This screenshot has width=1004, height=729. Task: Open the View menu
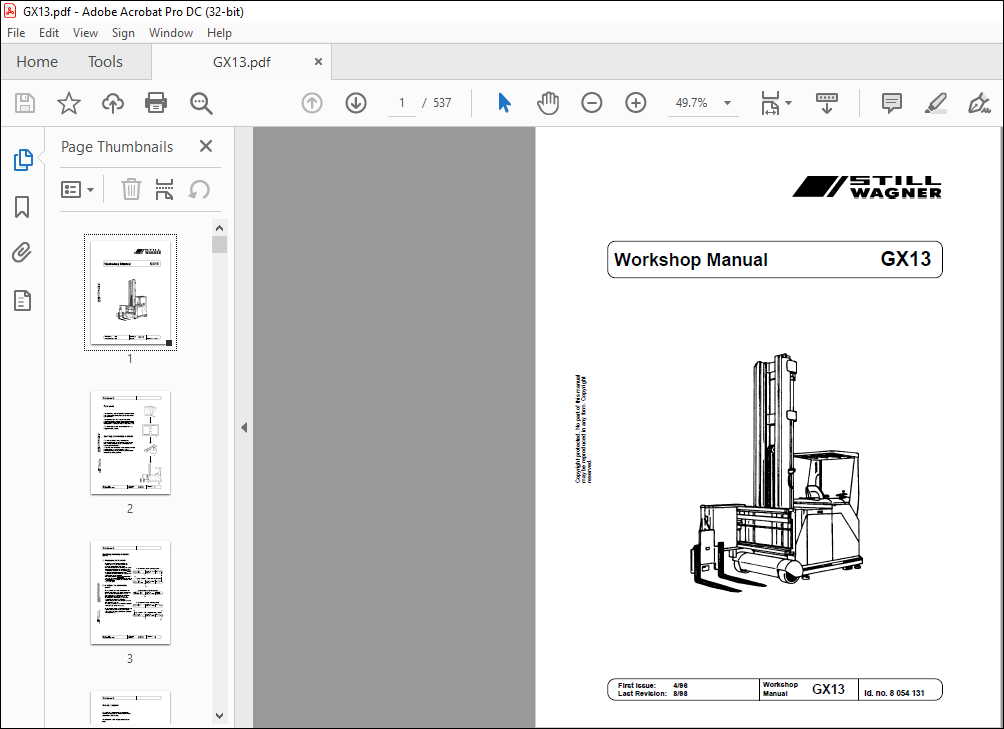[85, 33]
